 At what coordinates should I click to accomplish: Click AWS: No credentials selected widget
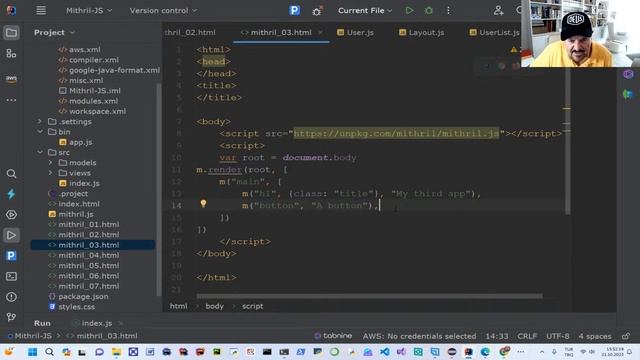[419, 336]
